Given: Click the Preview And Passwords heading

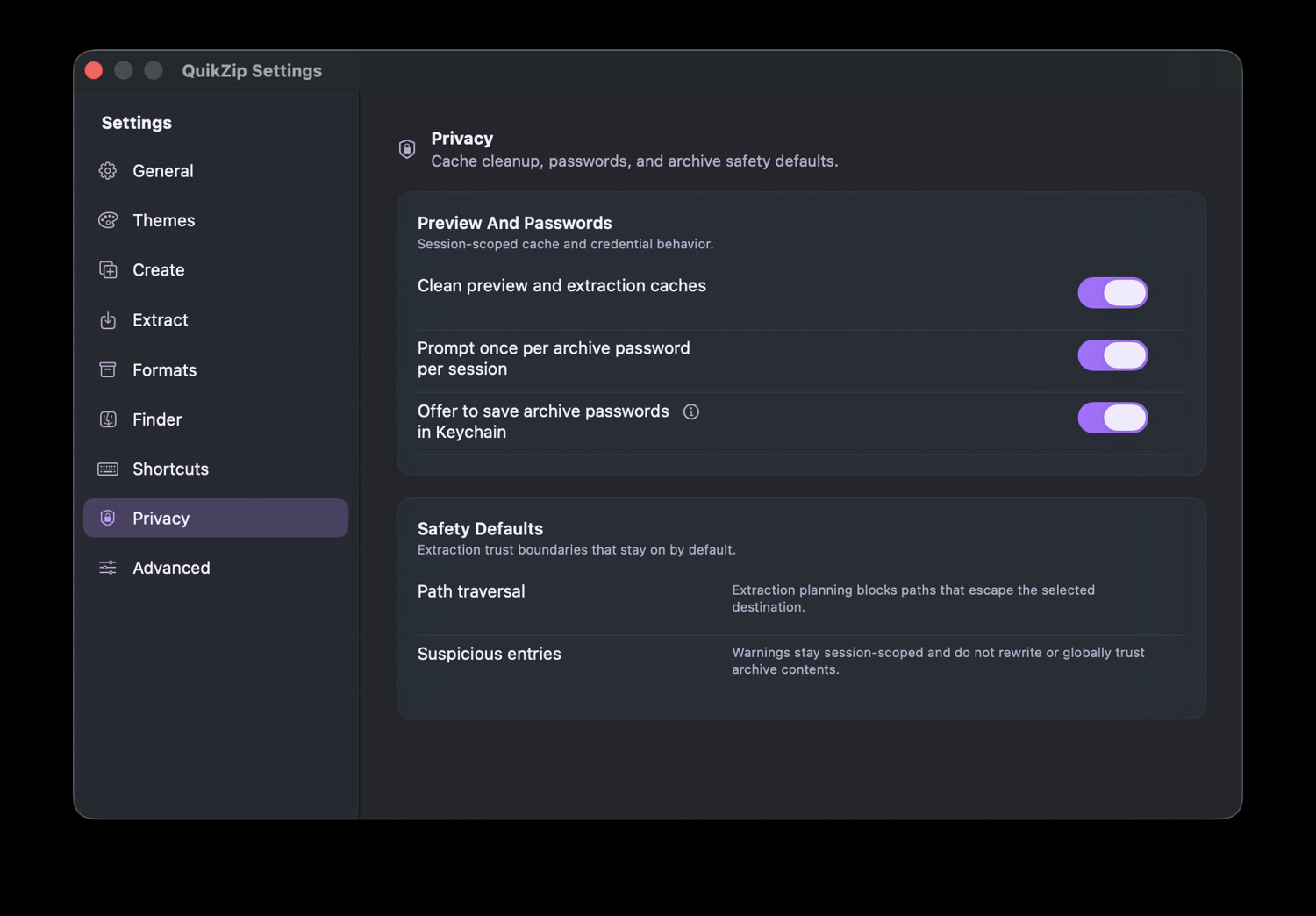Looking at the screenshot, I should click(x=514, y=223).
